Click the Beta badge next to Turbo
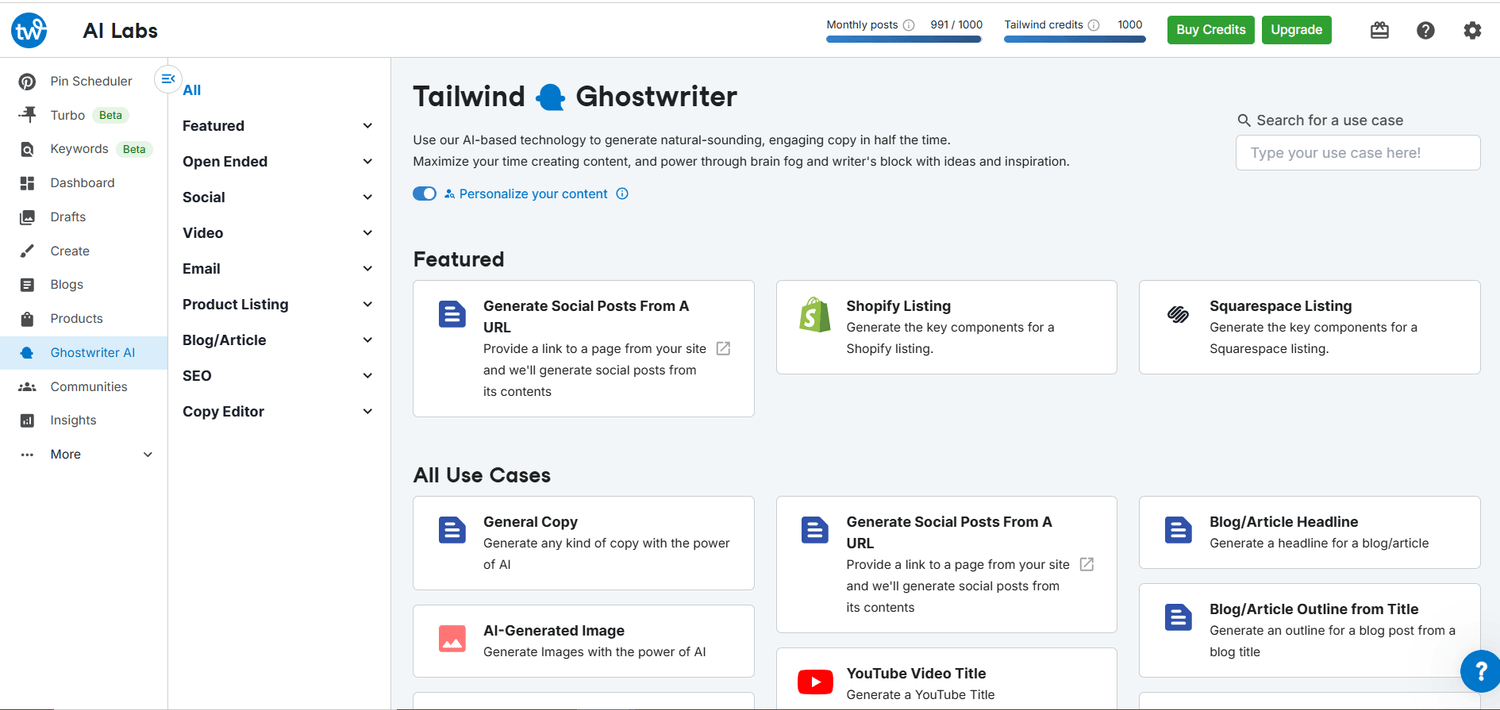This screenshot has width=1500, height=710. [110, 115]
